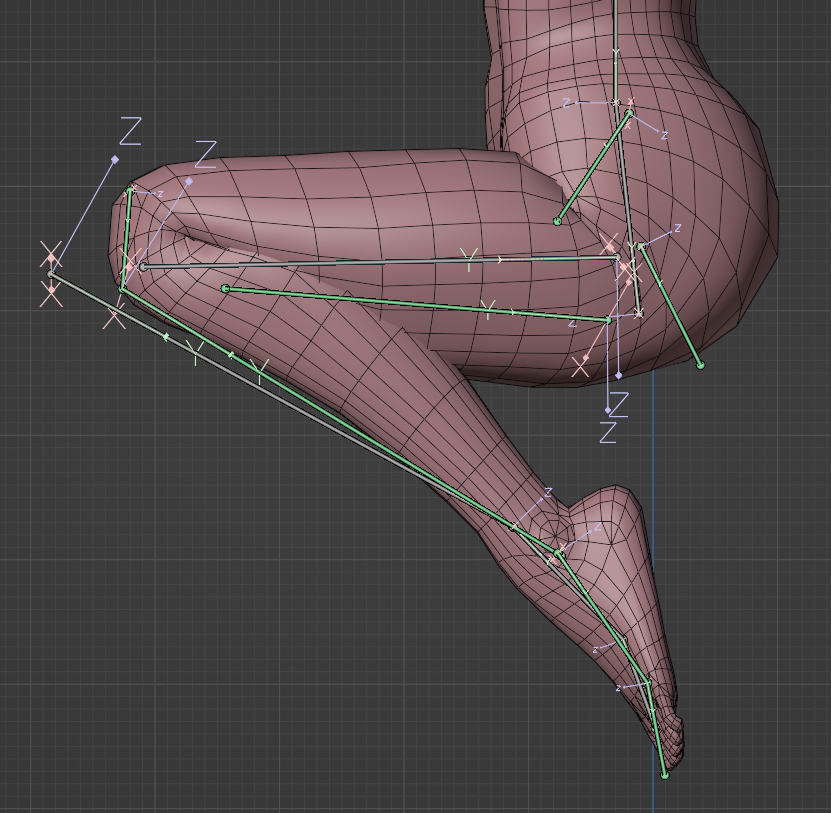Select the vertical gray spine bone at top

pyautogui.click(x=615, y=51)
